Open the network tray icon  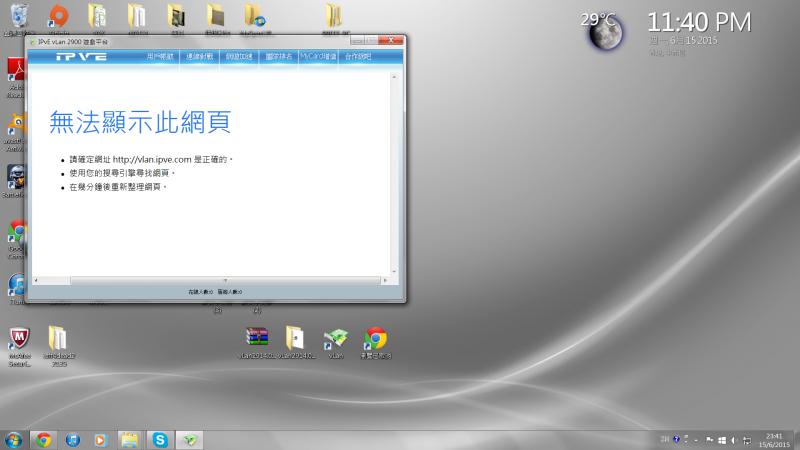(746, 440)
